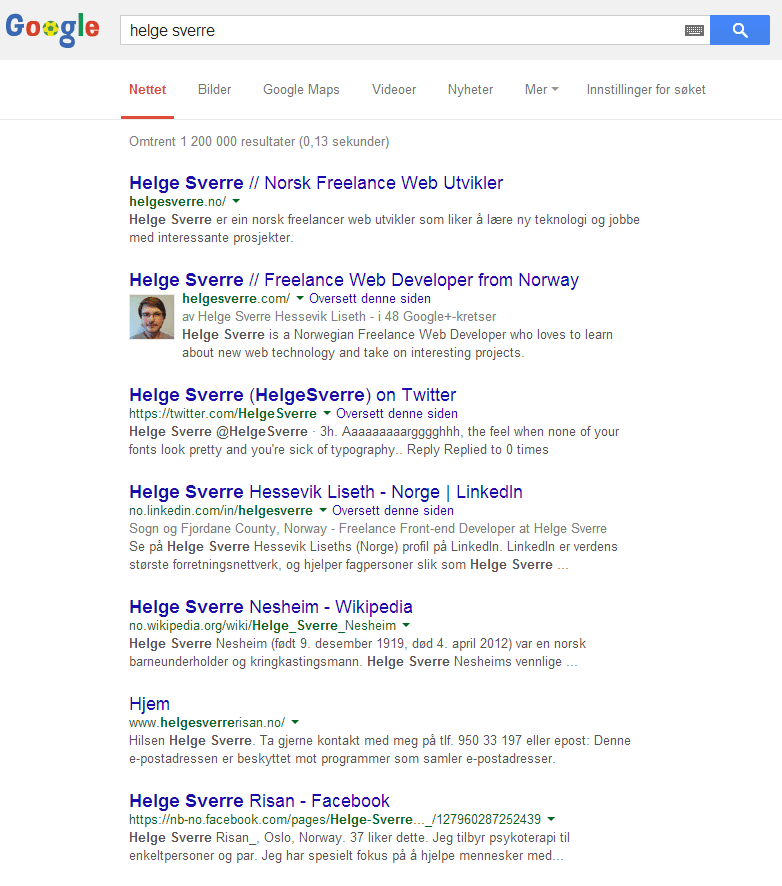Screen dimensions: 782x886
Task: Click 'Oversett denne siden' for helgesverre.com
Action: [x=370, y=298]
